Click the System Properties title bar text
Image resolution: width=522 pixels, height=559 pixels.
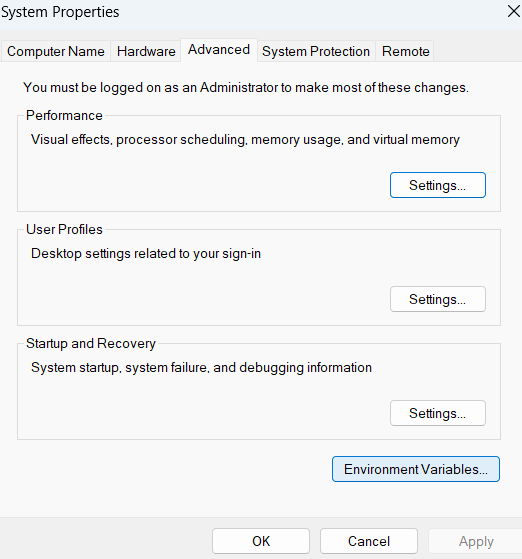click(60, 12)
